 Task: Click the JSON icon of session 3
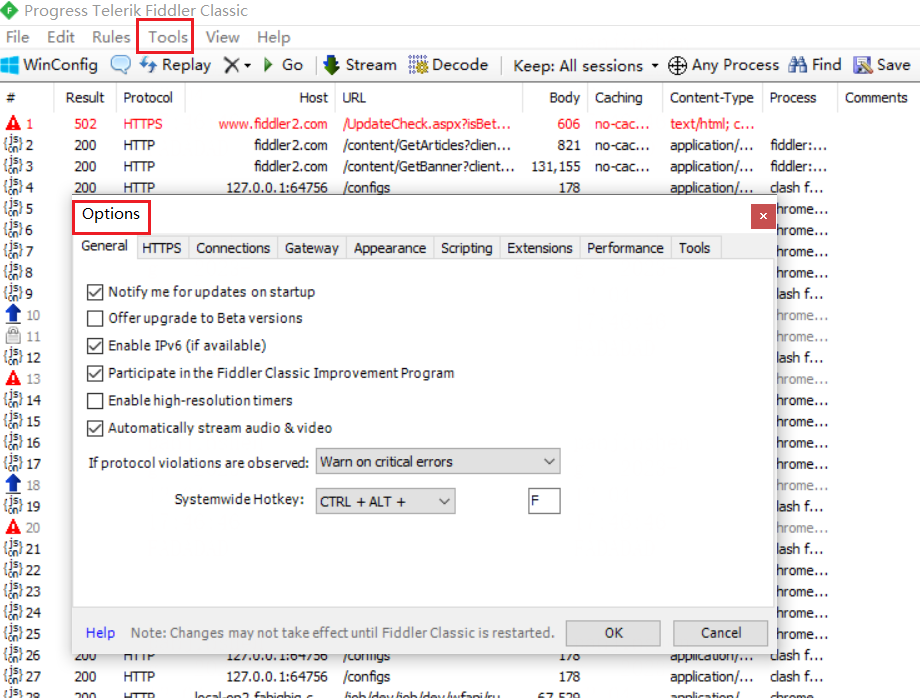point(13,165)
